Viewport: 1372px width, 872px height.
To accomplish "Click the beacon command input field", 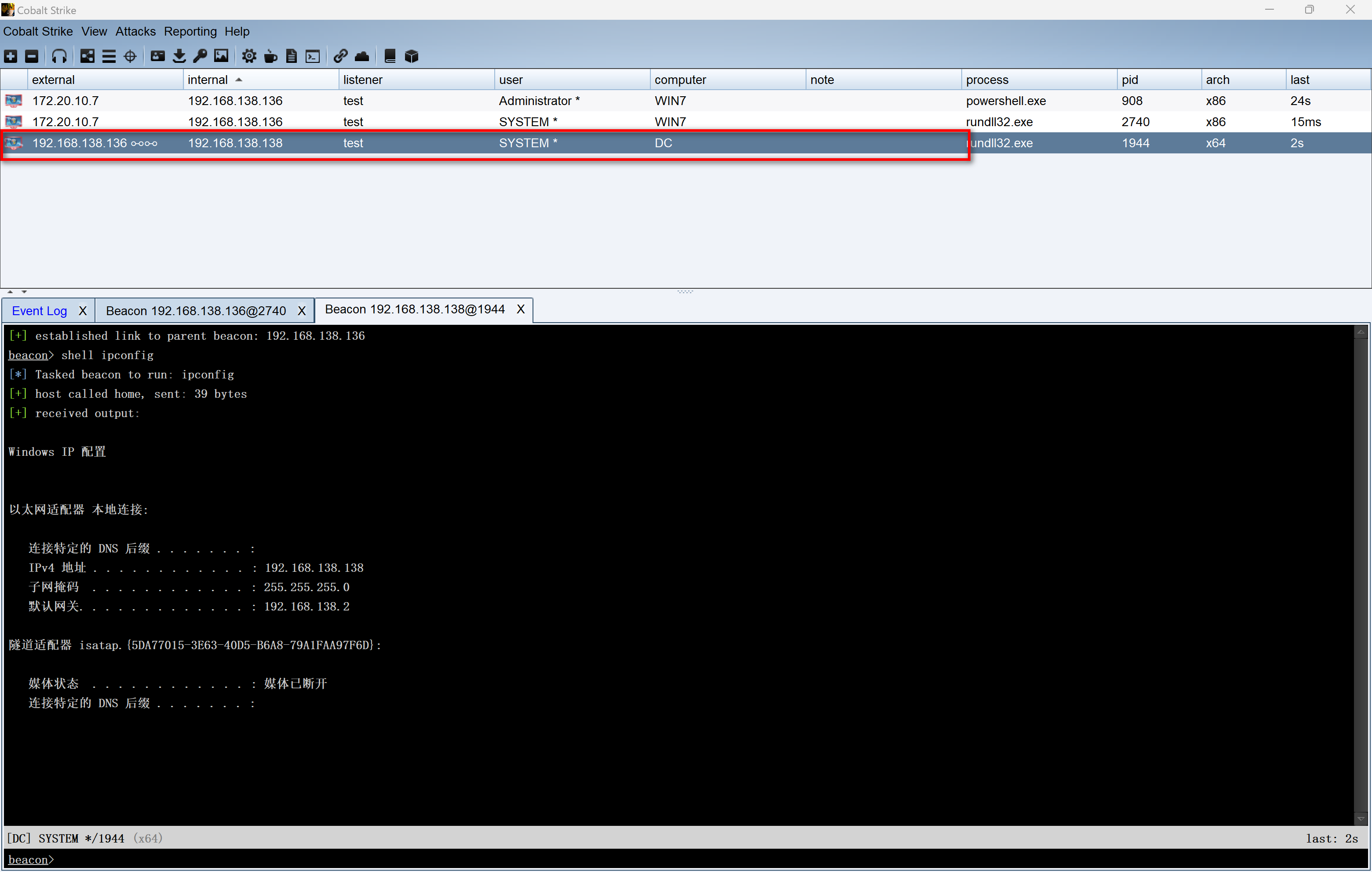I will click(x=684, y=859).
